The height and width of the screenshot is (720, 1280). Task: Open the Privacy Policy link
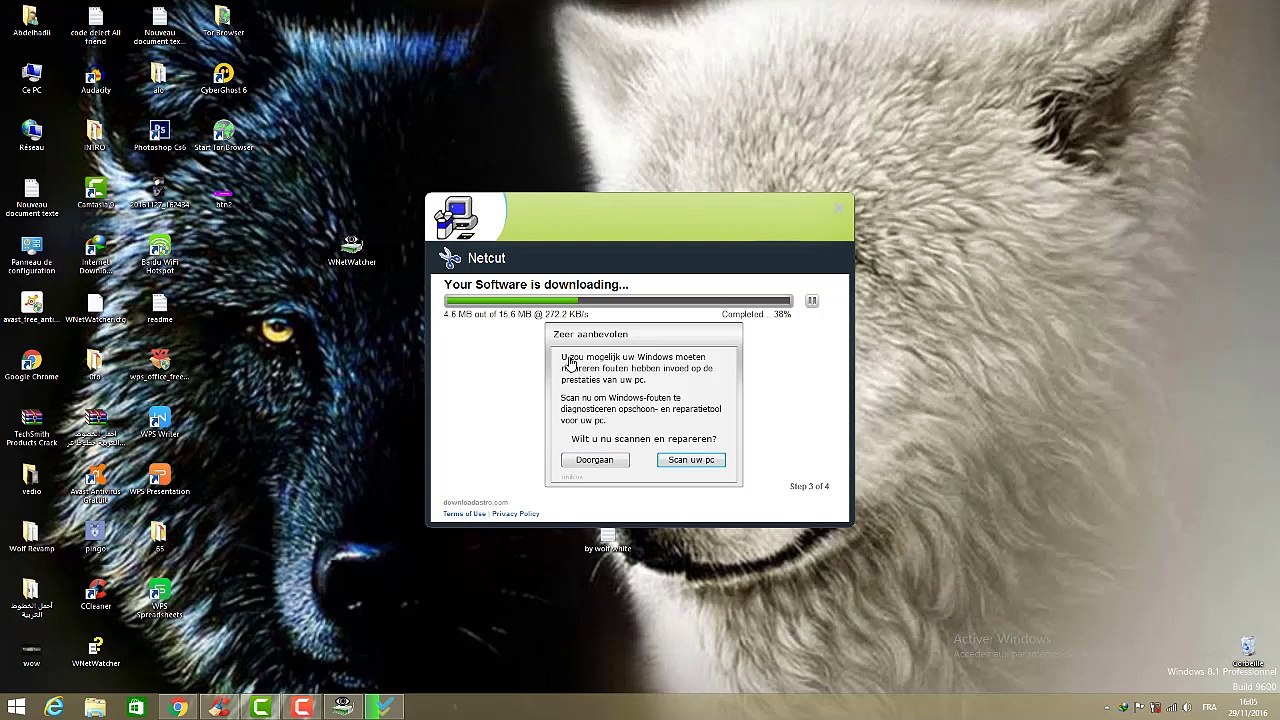pyautogui.click(x=516, y=514)
